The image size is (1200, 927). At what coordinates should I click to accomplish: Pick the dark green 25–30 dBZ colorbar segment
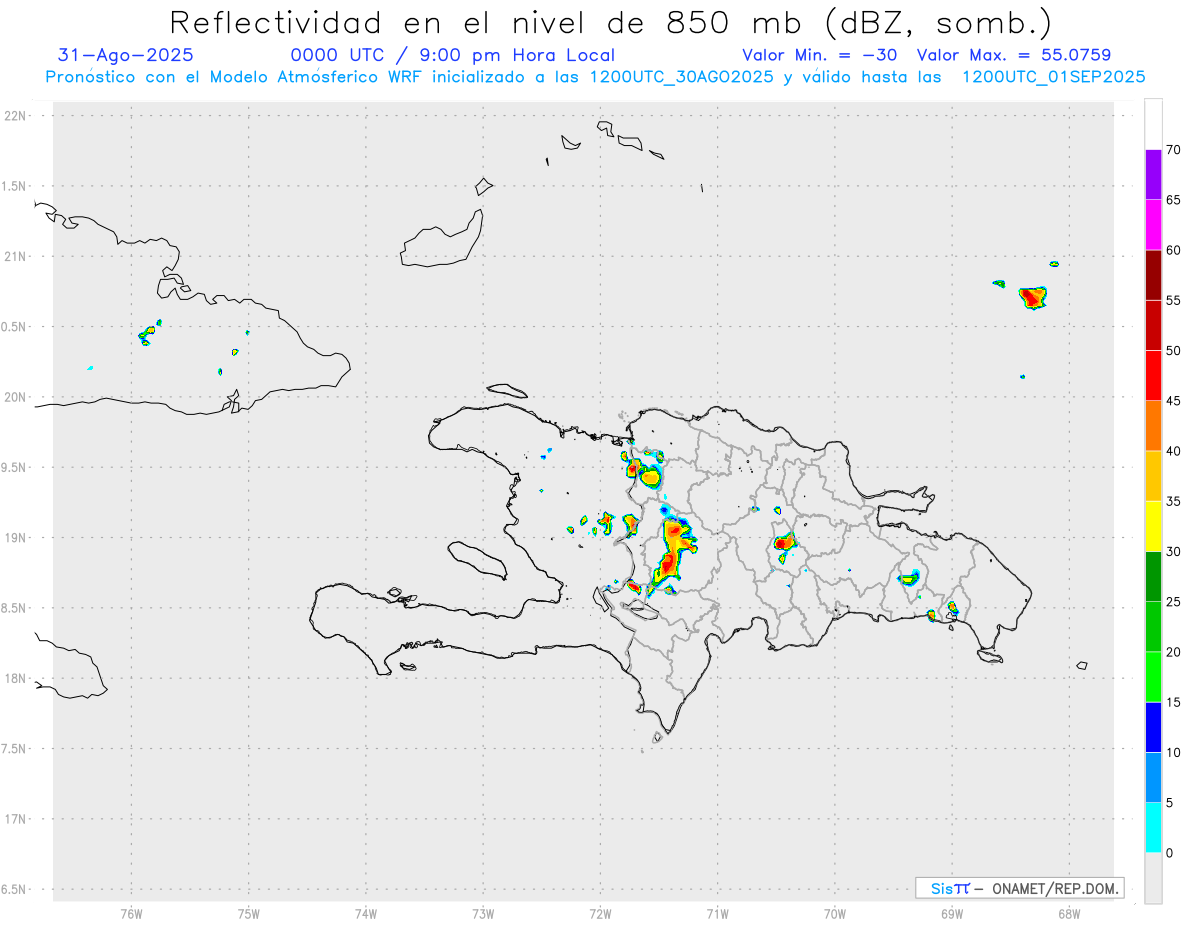1153,577
